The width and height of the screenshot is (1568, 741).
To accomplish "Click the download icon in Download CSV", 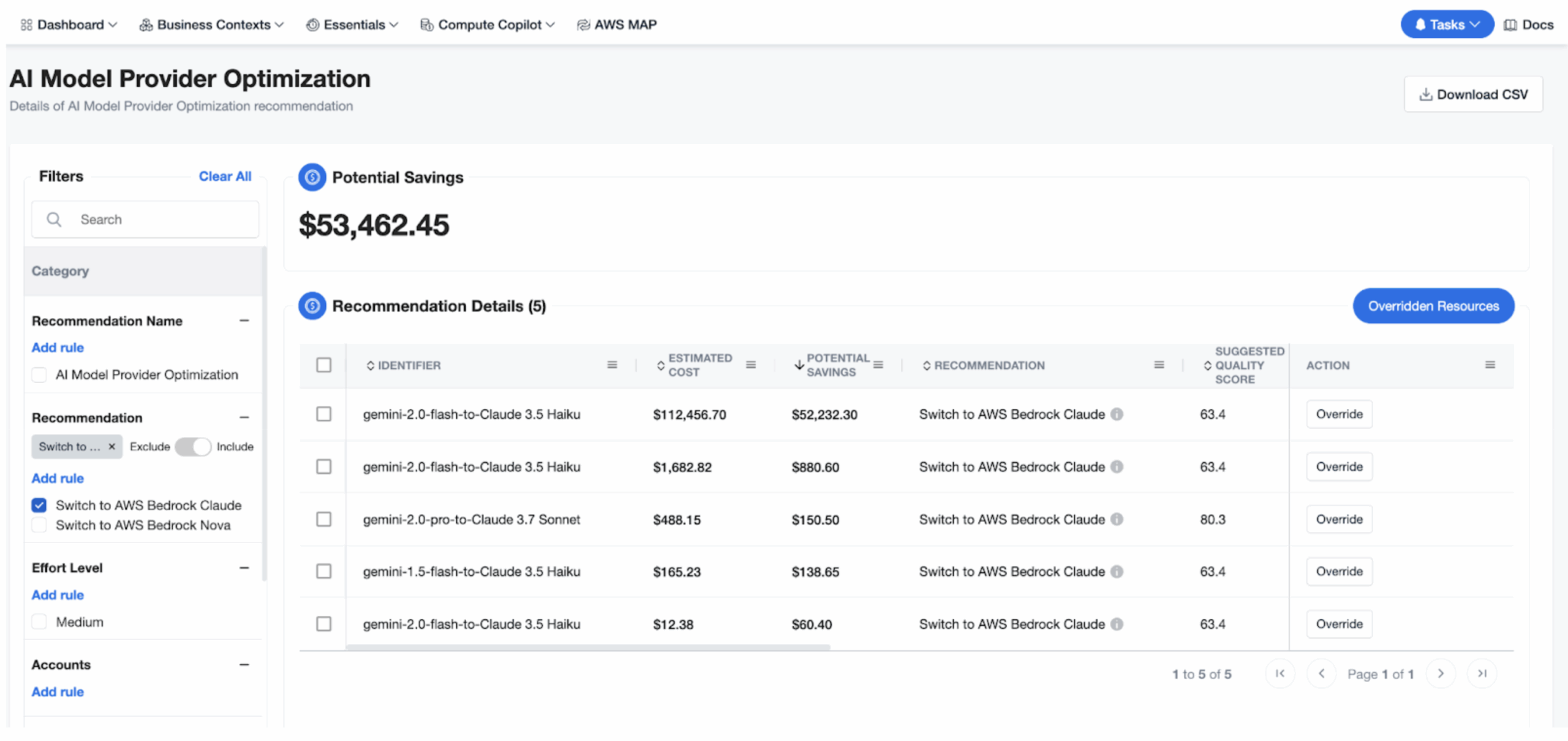I will pyautogui.click(x=1426, y=94).
